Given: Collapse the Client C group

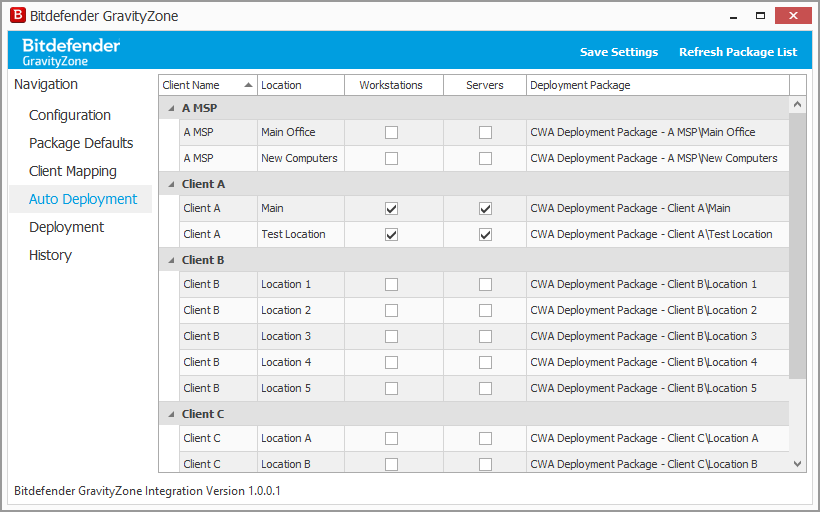Looking at the screenshot, I should [x=171, y=414].
